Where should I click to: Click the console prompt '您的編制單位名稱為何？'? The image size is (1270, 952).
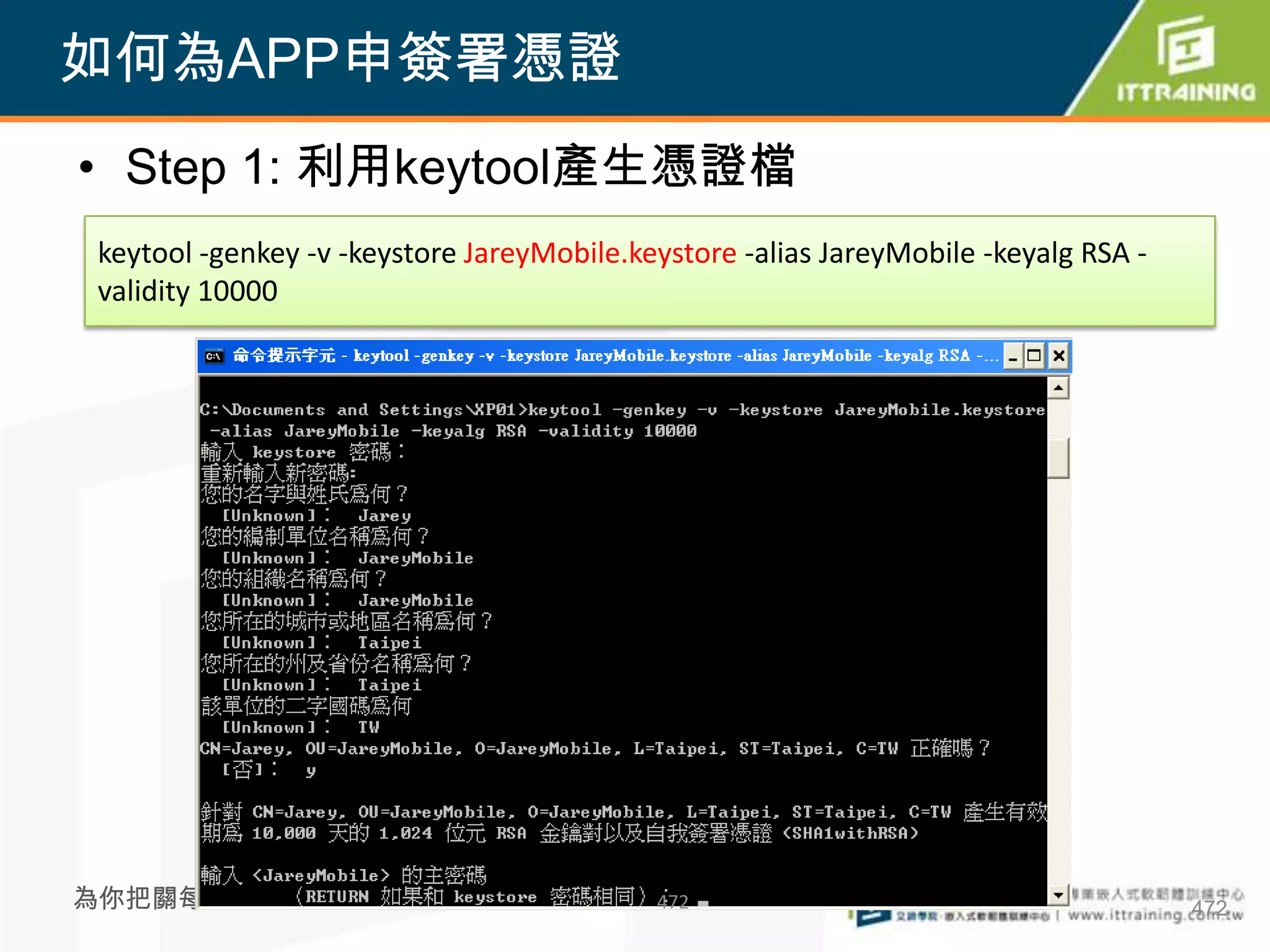tap(315, 536)
